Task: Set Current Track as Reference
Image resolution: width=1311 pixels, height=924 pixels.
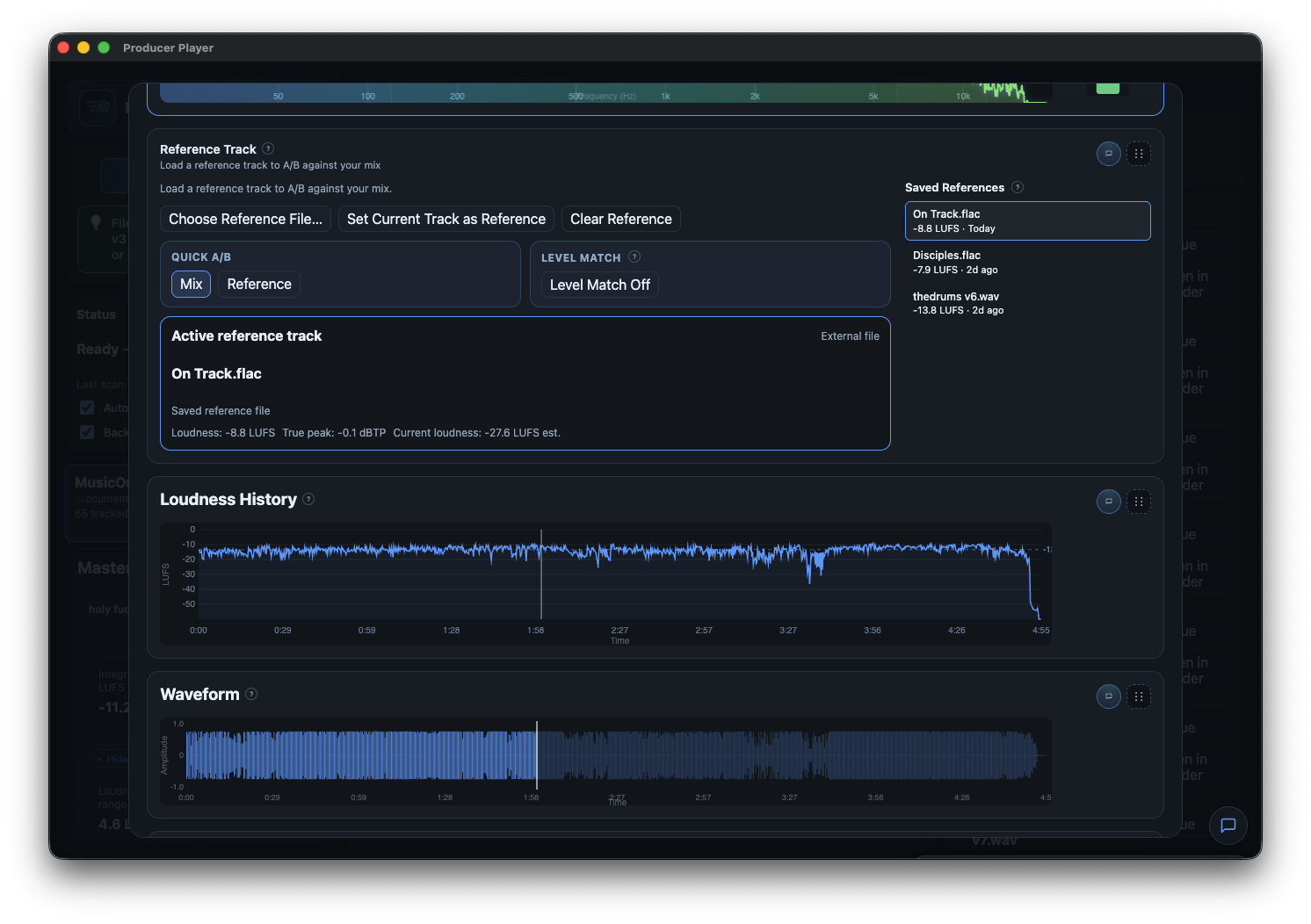Action: [x=446, y=219]
